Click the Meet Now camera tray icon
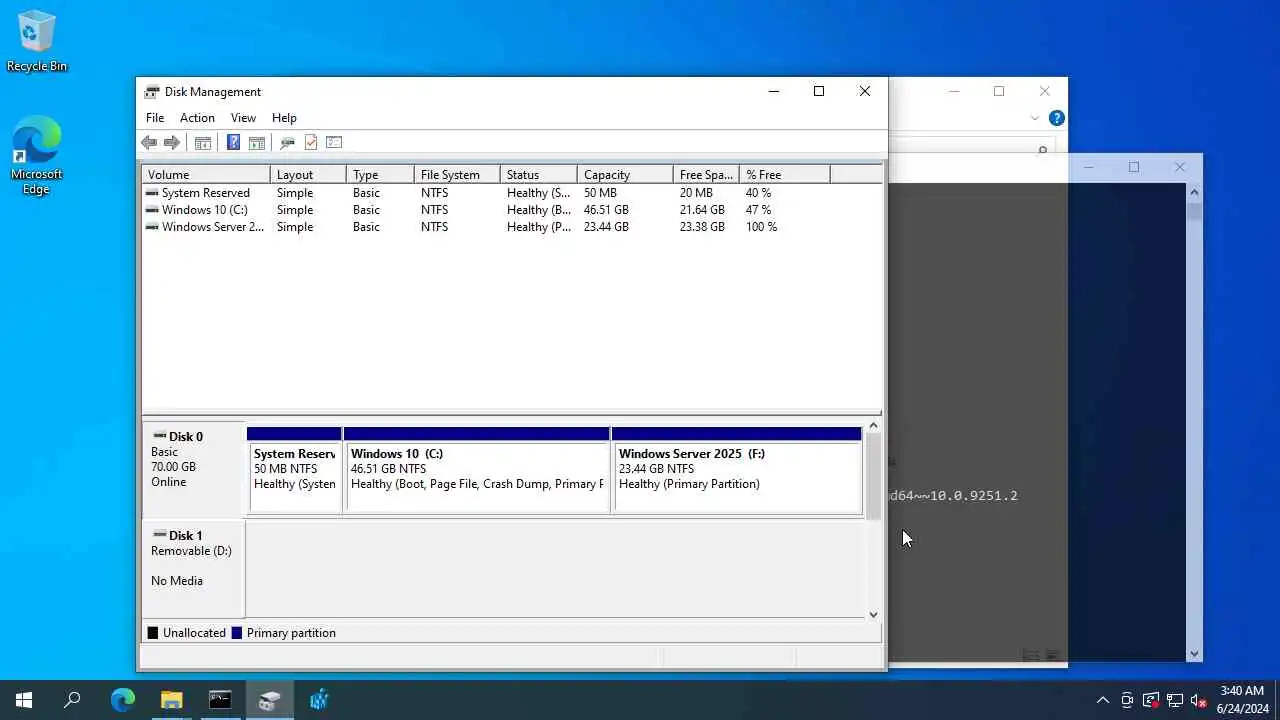Image resolution: width=1280 pixels, height=720 pixels. click(1127, 700)
